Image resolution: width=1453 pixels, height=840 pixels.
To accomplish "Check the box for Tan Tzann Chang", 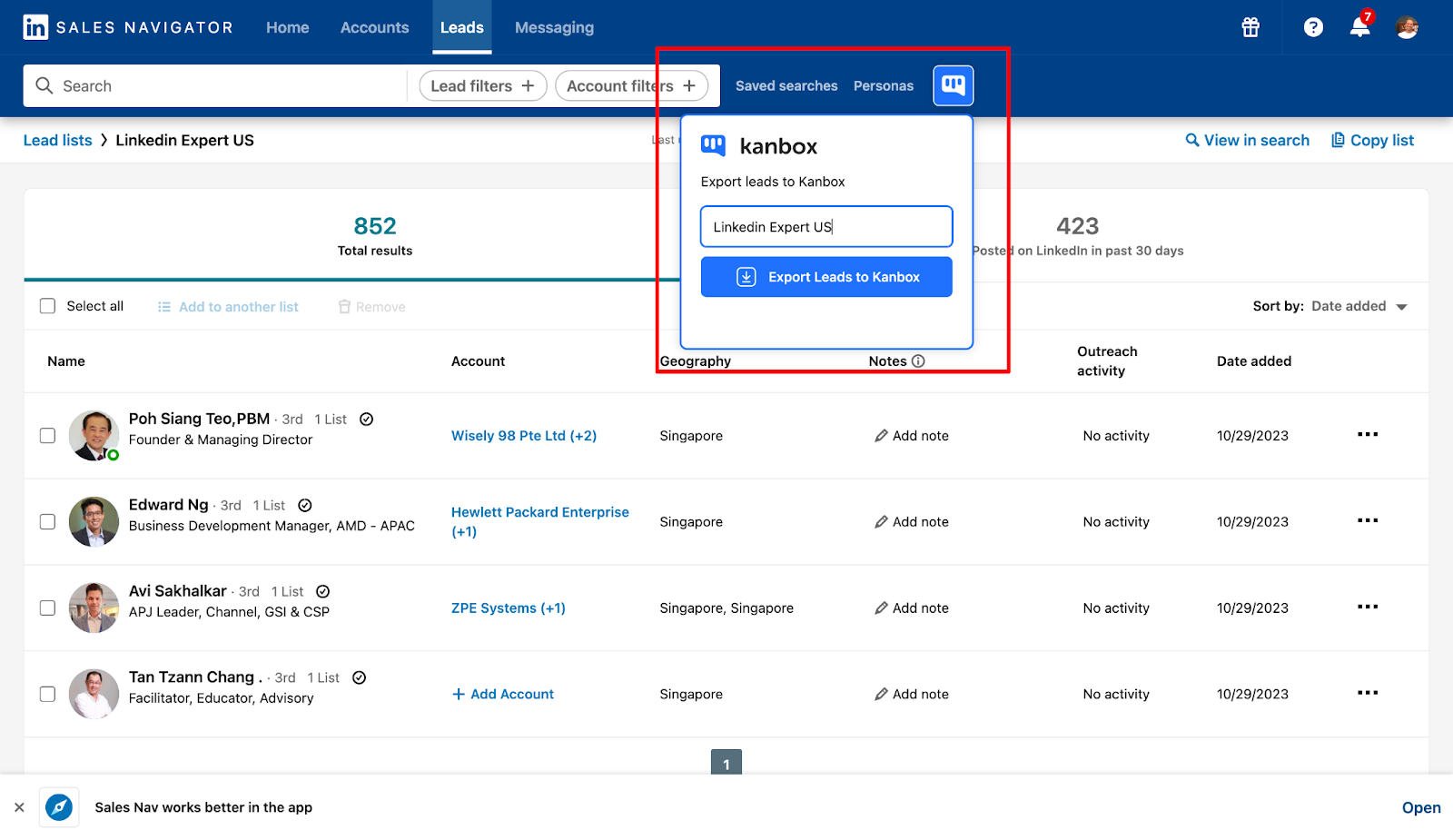I will tap(47, 694).
